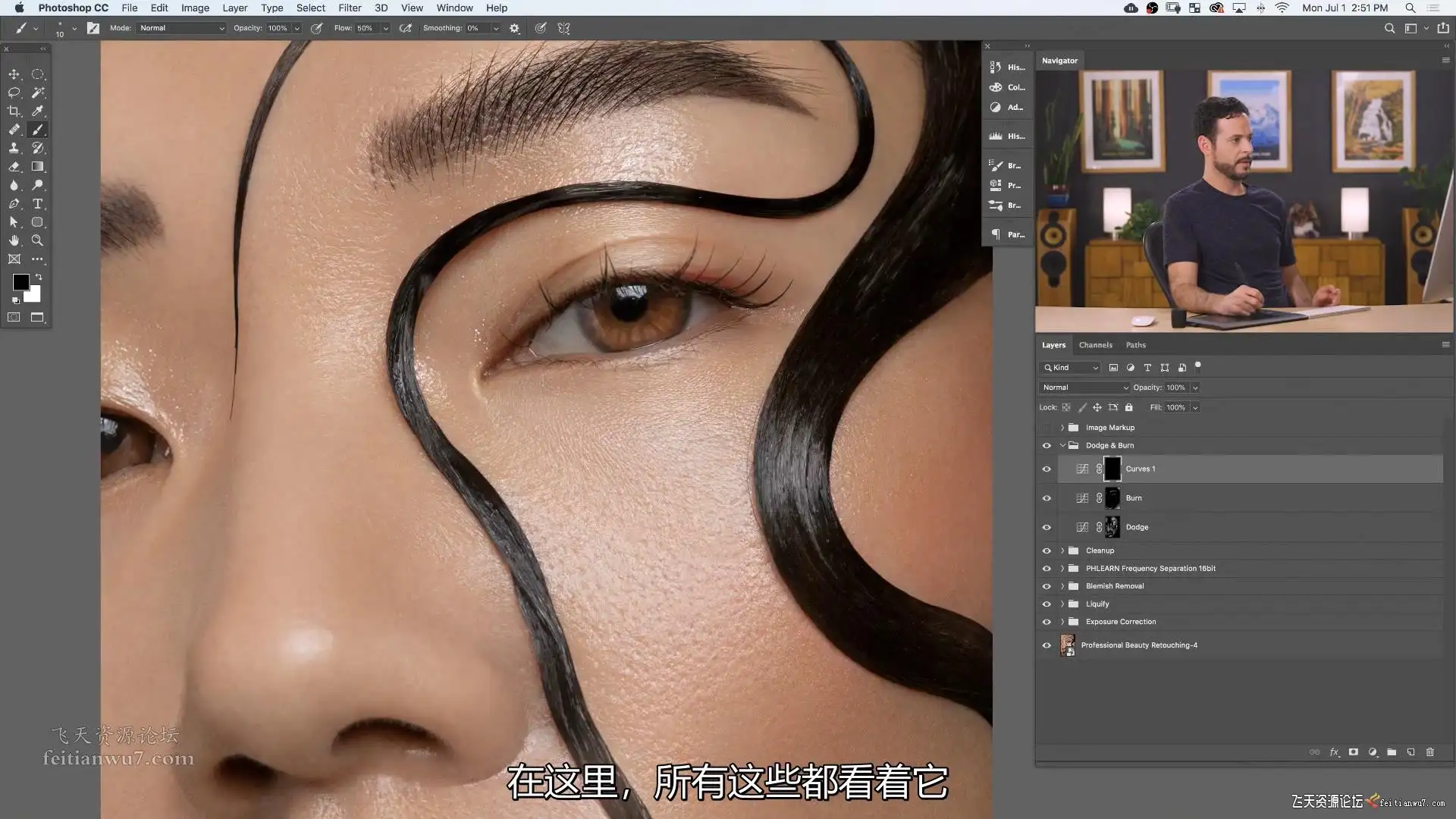Select the Crop tool
Screen dimensions: 1456x819
(14, 111)
